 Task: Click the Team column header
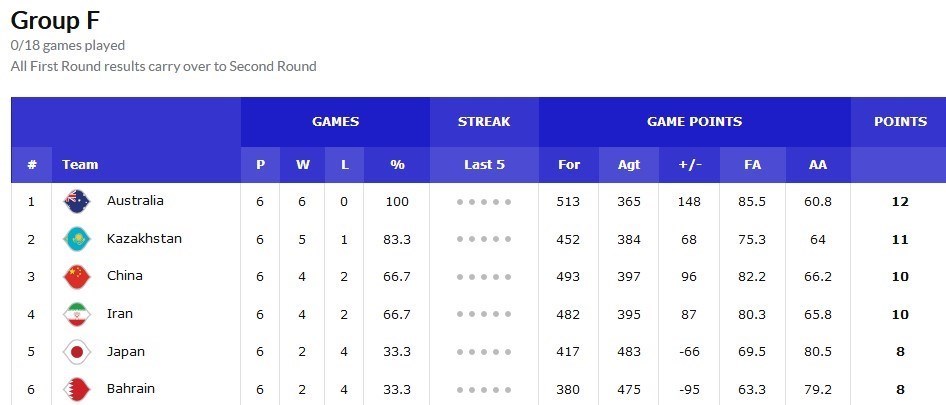[x=80, y=165]
